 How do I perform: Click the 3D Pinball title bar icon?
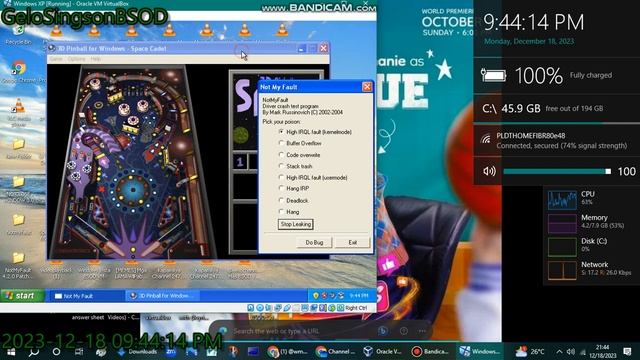point(52,48)
